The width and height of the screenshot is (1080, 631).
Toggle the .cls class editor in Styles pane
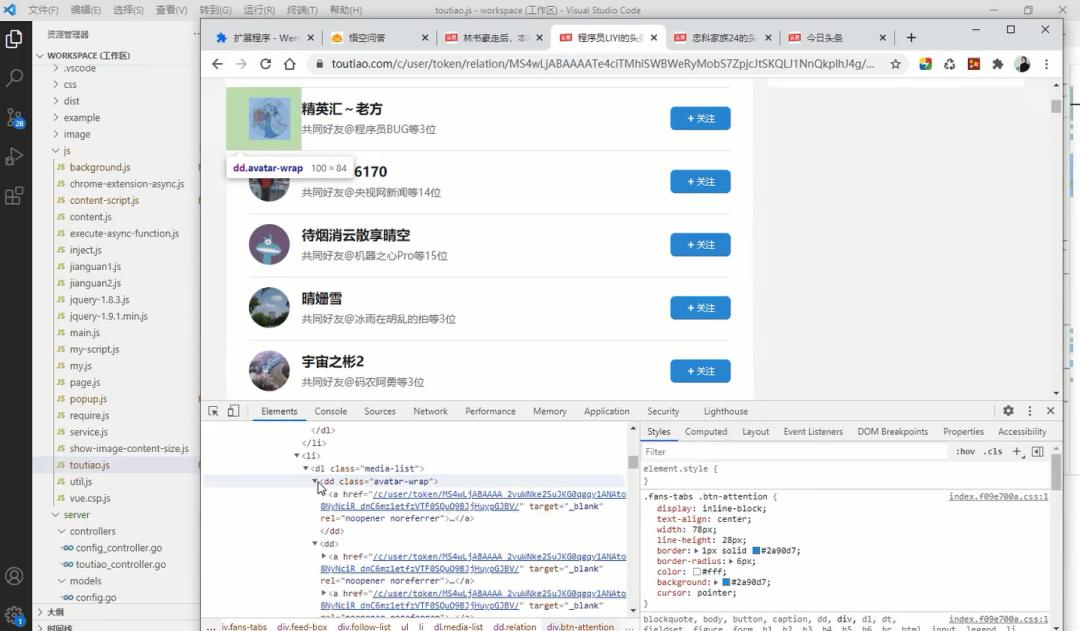992,451
